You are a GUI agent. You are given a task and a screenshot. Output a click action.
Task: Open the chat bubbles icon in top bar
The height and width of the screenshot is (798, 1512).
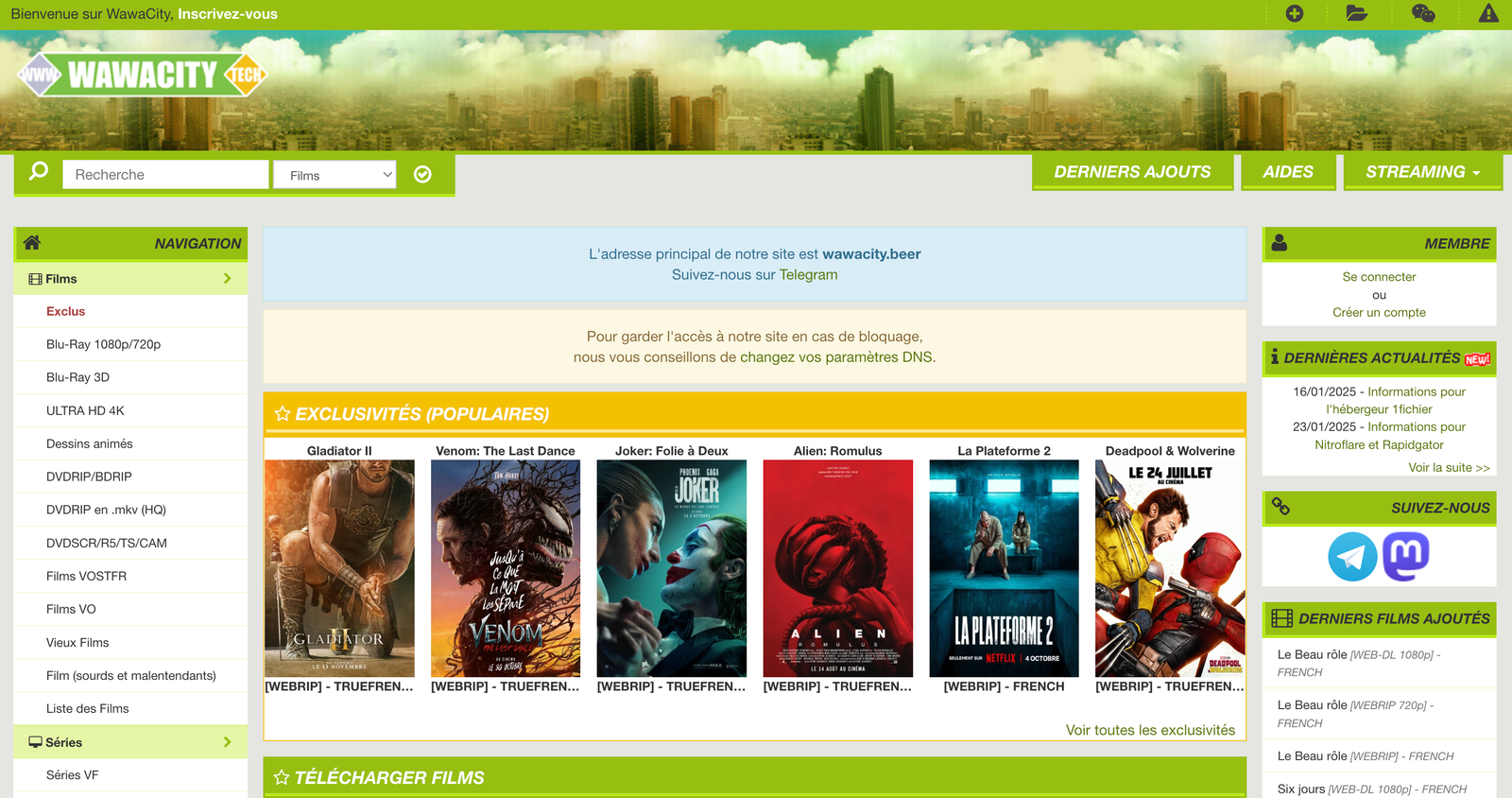pos(1423,13)
